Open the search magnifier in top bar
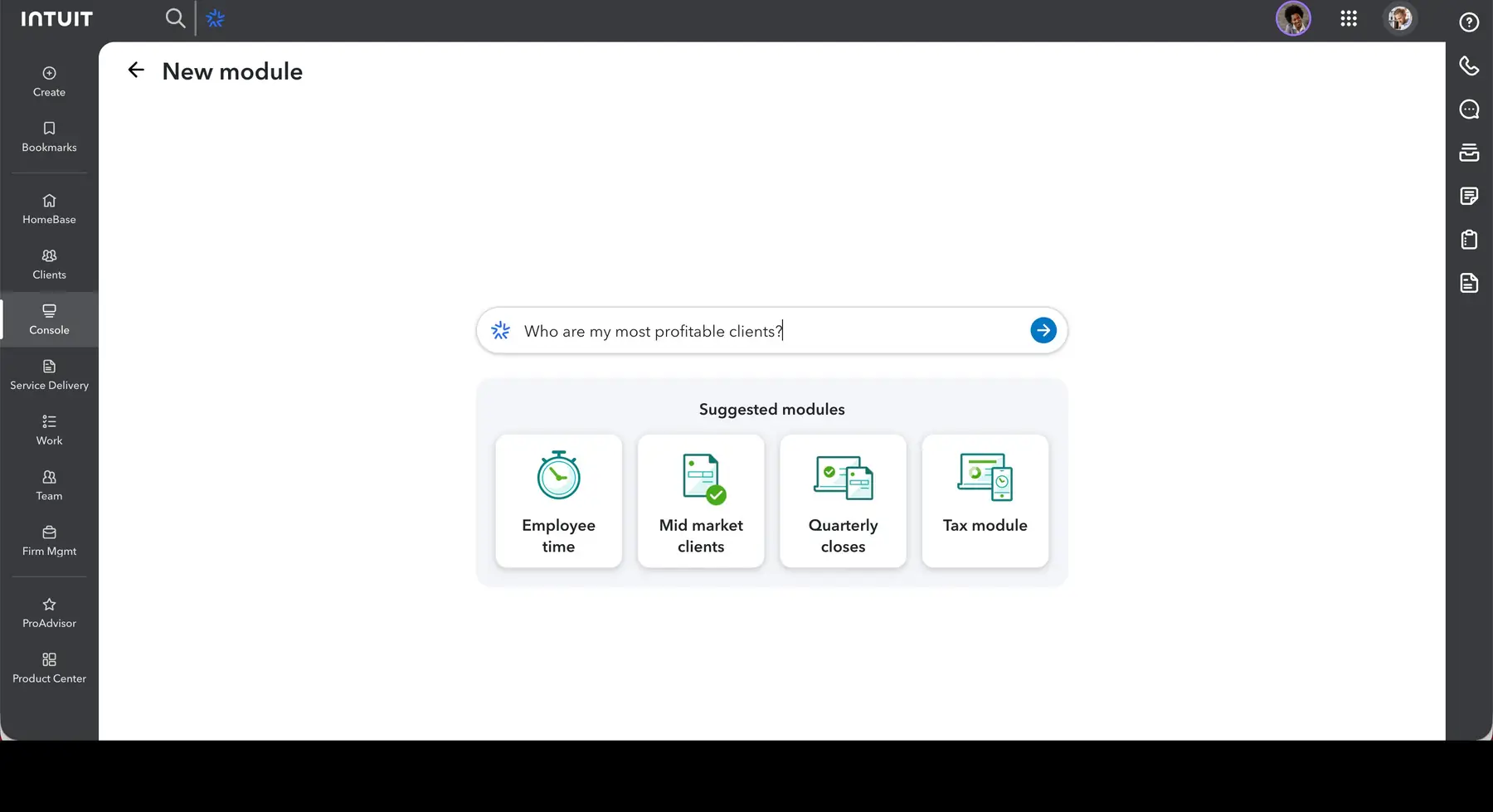The width and height of the screenshot is (1493, 812). [x=175, y=17]
